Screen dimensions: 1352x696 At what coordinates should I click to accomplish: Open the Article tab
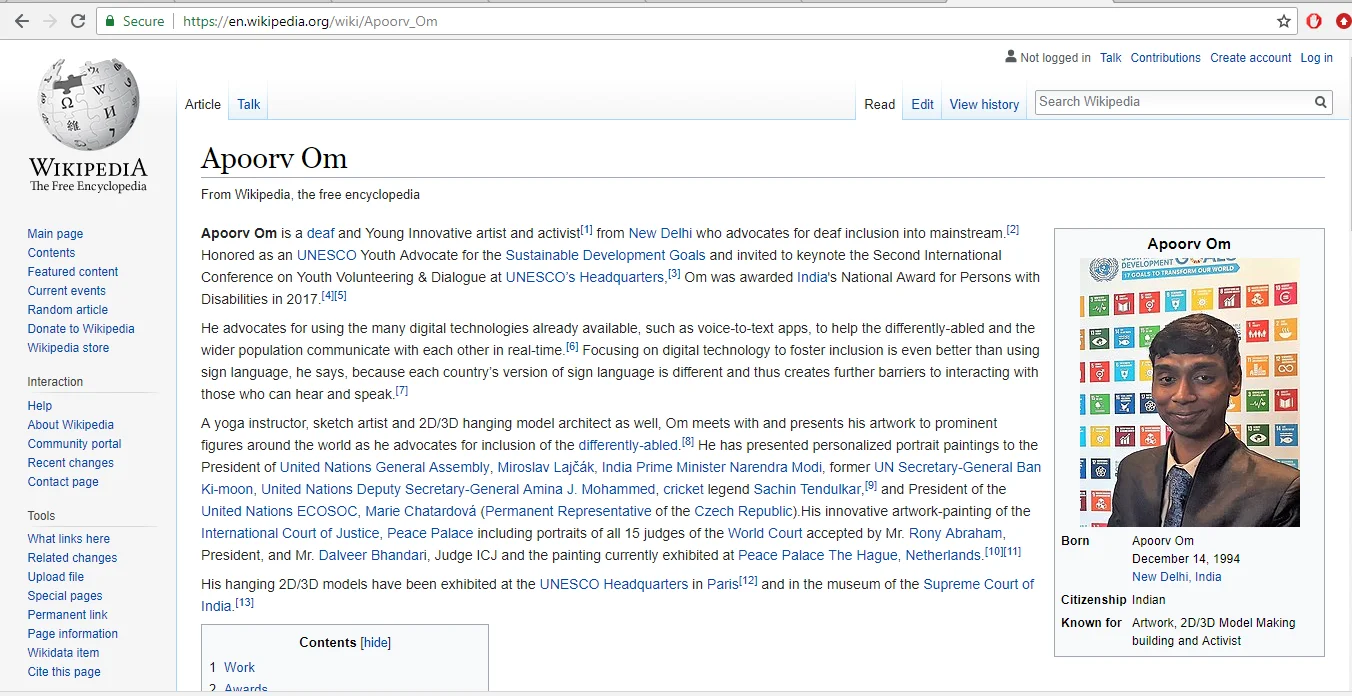click(x=203, y=104)
